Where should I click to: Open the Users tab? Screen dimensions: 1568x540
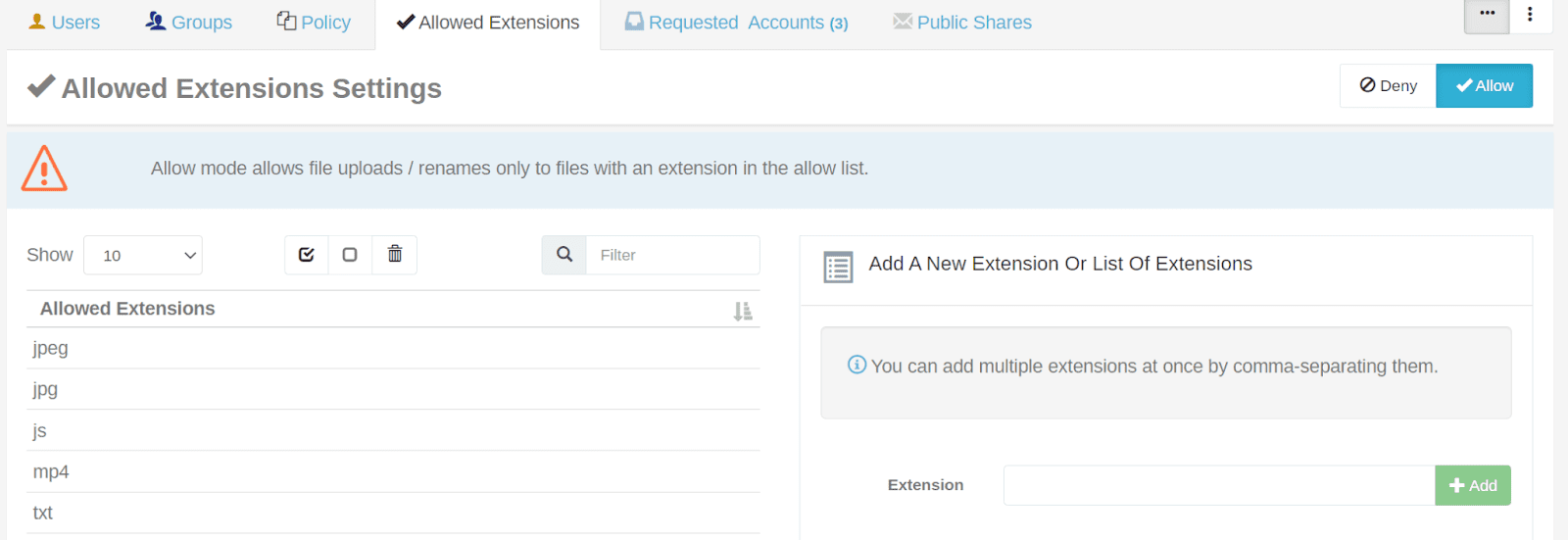pyautogui.click(x=65, y=23)
